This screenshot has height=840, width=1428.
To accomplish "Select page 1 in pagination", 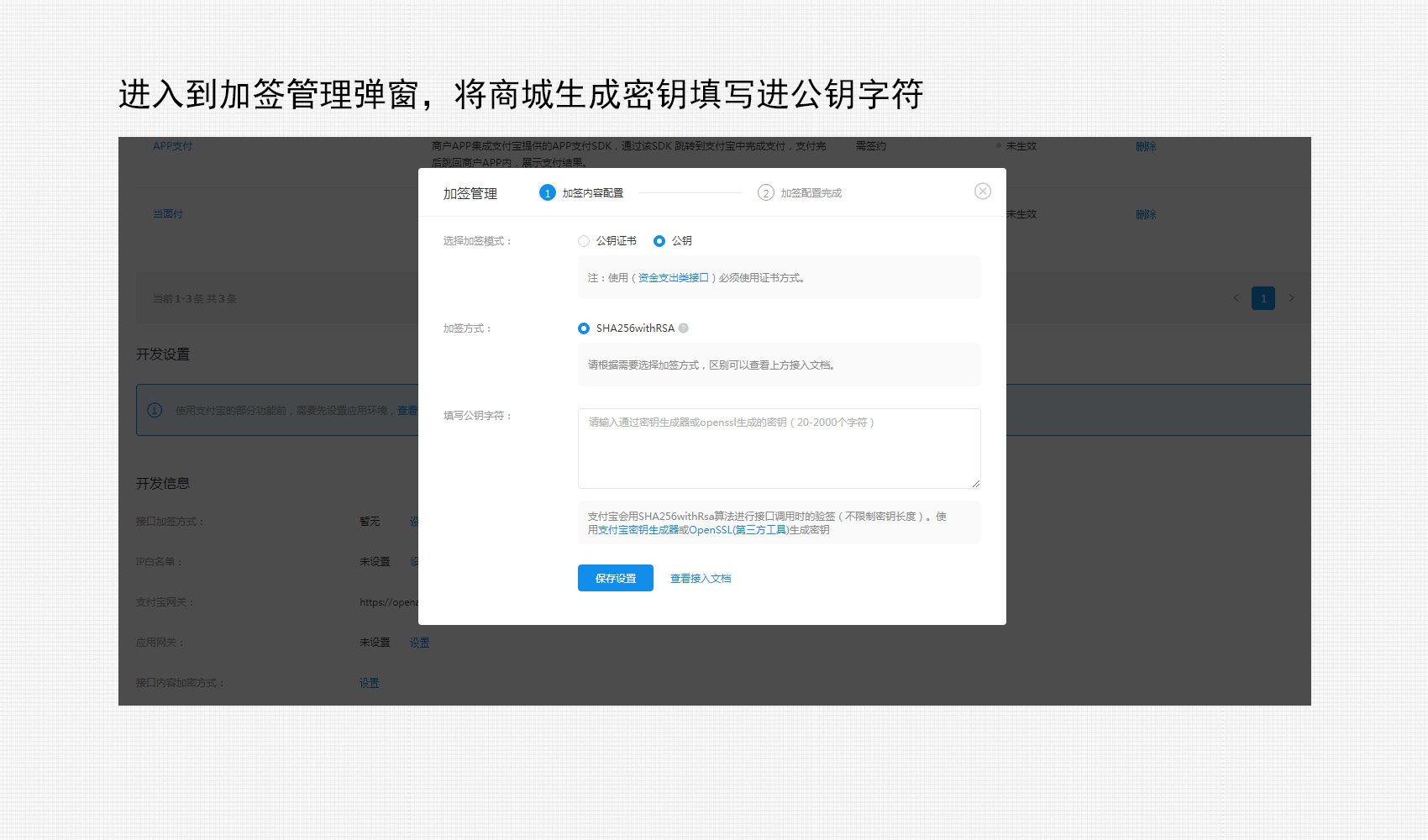I will click(1263, 298).
